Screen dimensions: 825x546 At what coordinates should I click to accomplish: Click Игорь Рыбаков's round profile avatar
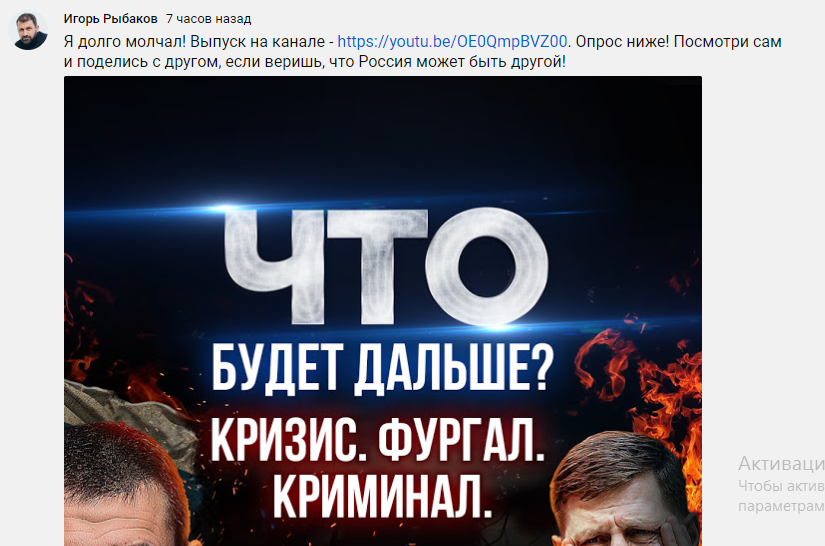point(28,31)
